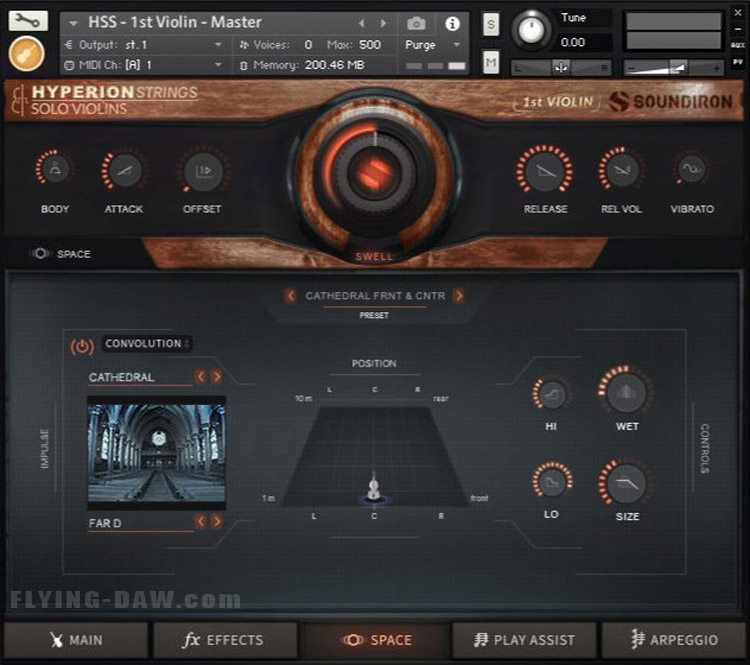The image size is (750, 665).
Task: Toggle the convolution power button
Action: 82,346
